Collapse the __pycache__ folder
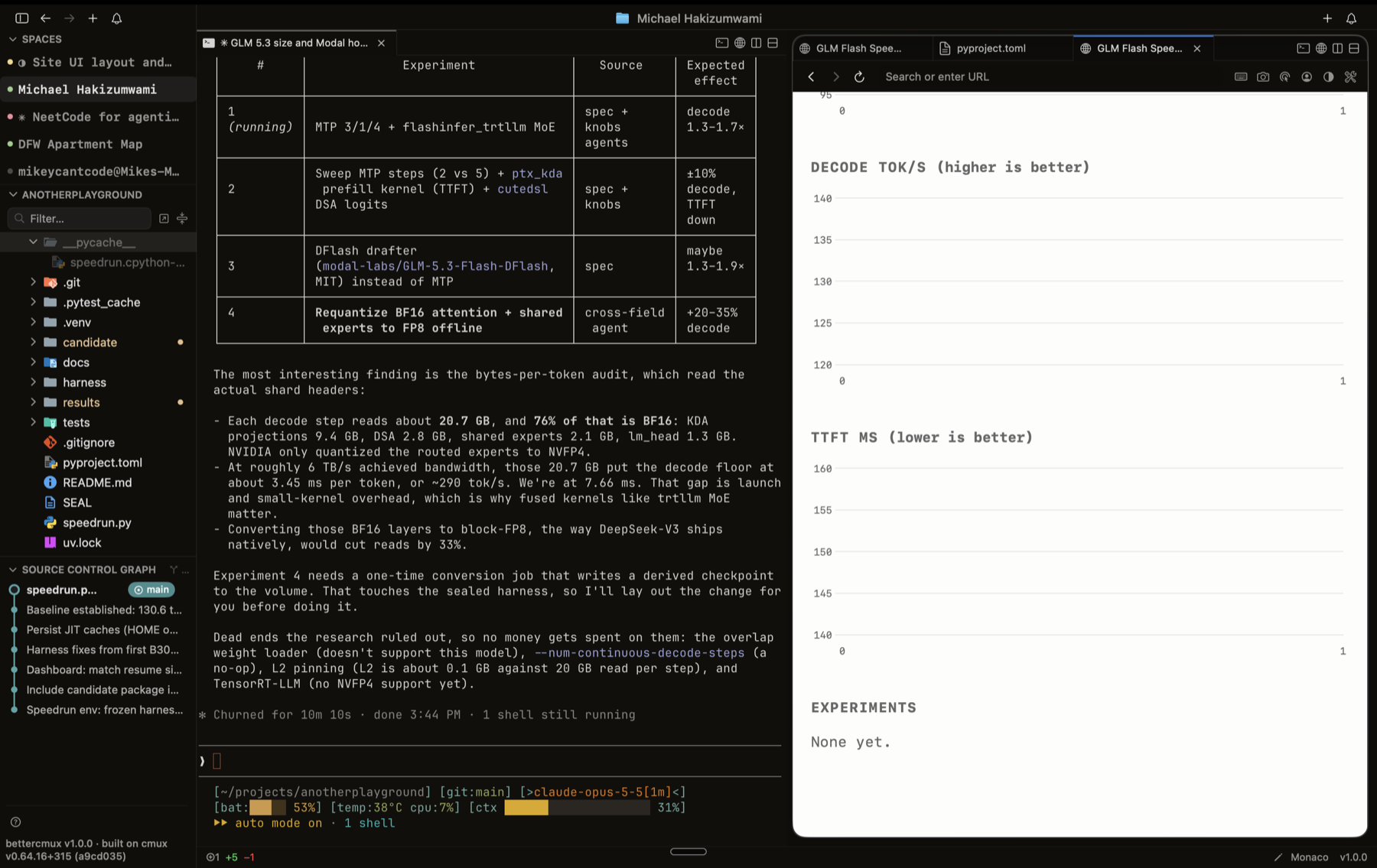The height and width of the screenshot is (868, 1377). [x=33, y=242]
